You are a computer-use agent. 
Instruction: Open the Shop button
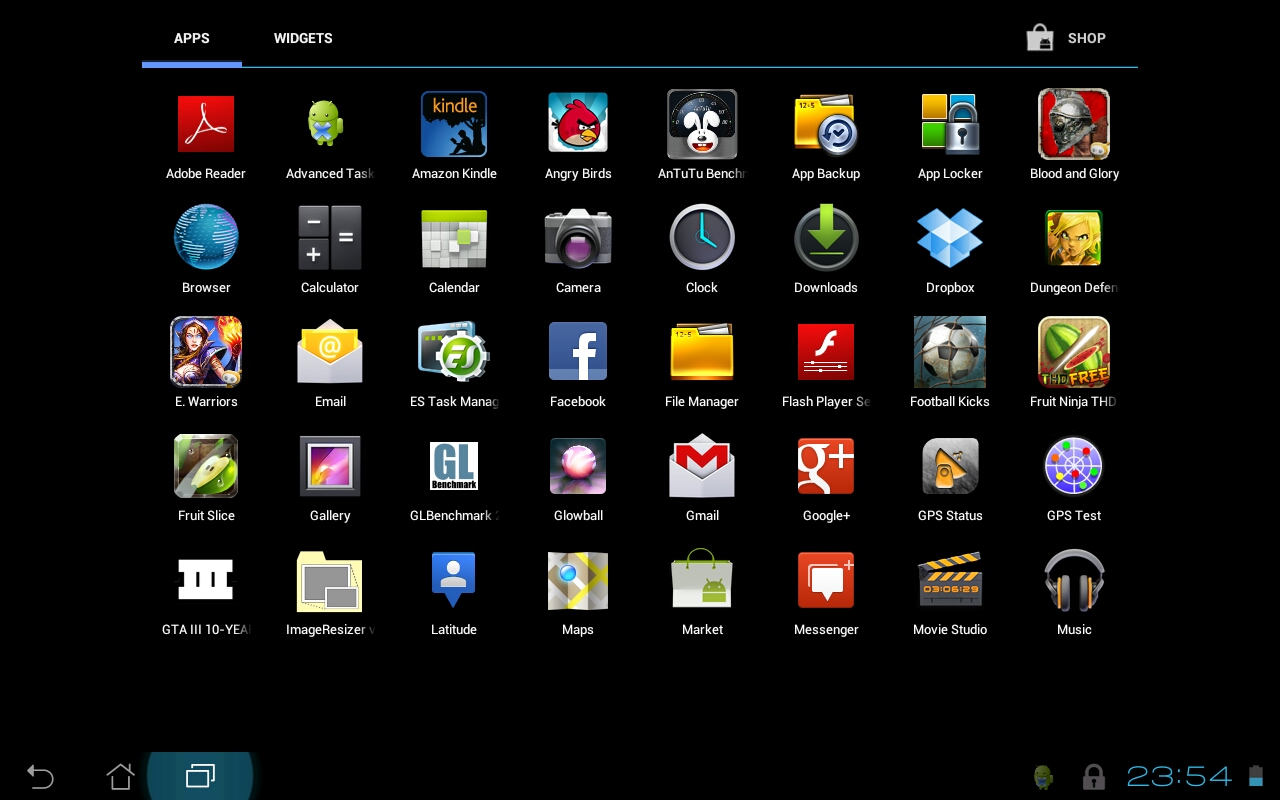1067,38
